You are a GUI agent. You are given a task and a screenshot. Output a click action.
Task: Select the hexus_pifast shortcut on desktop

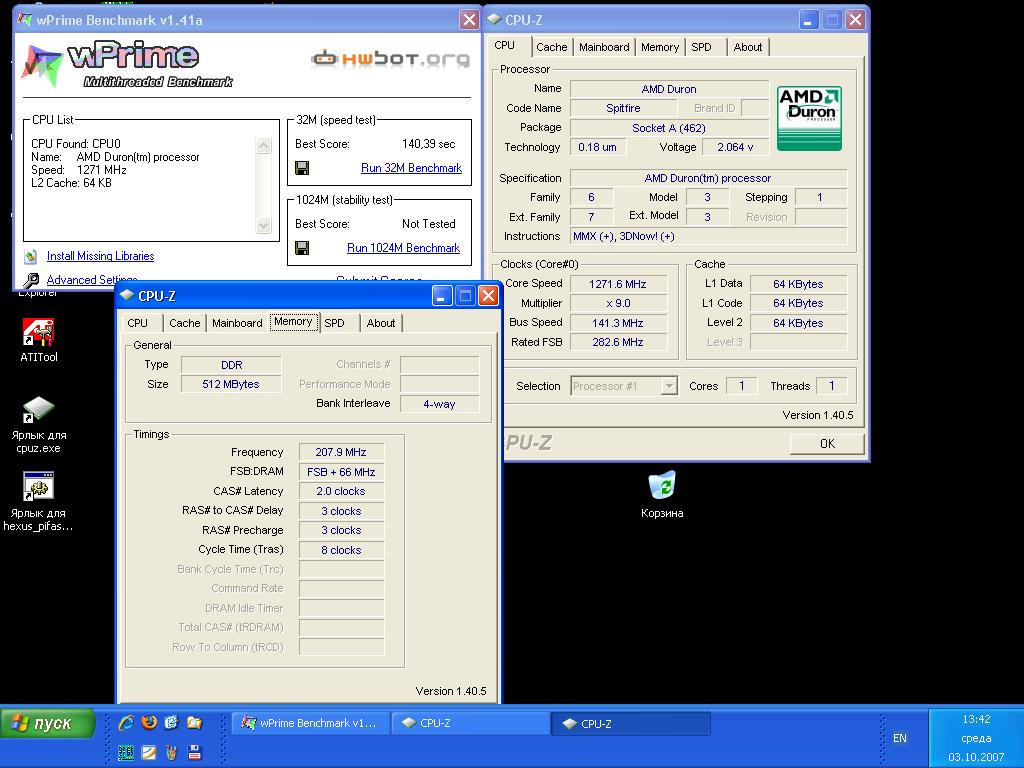click(x=39, y=502)
